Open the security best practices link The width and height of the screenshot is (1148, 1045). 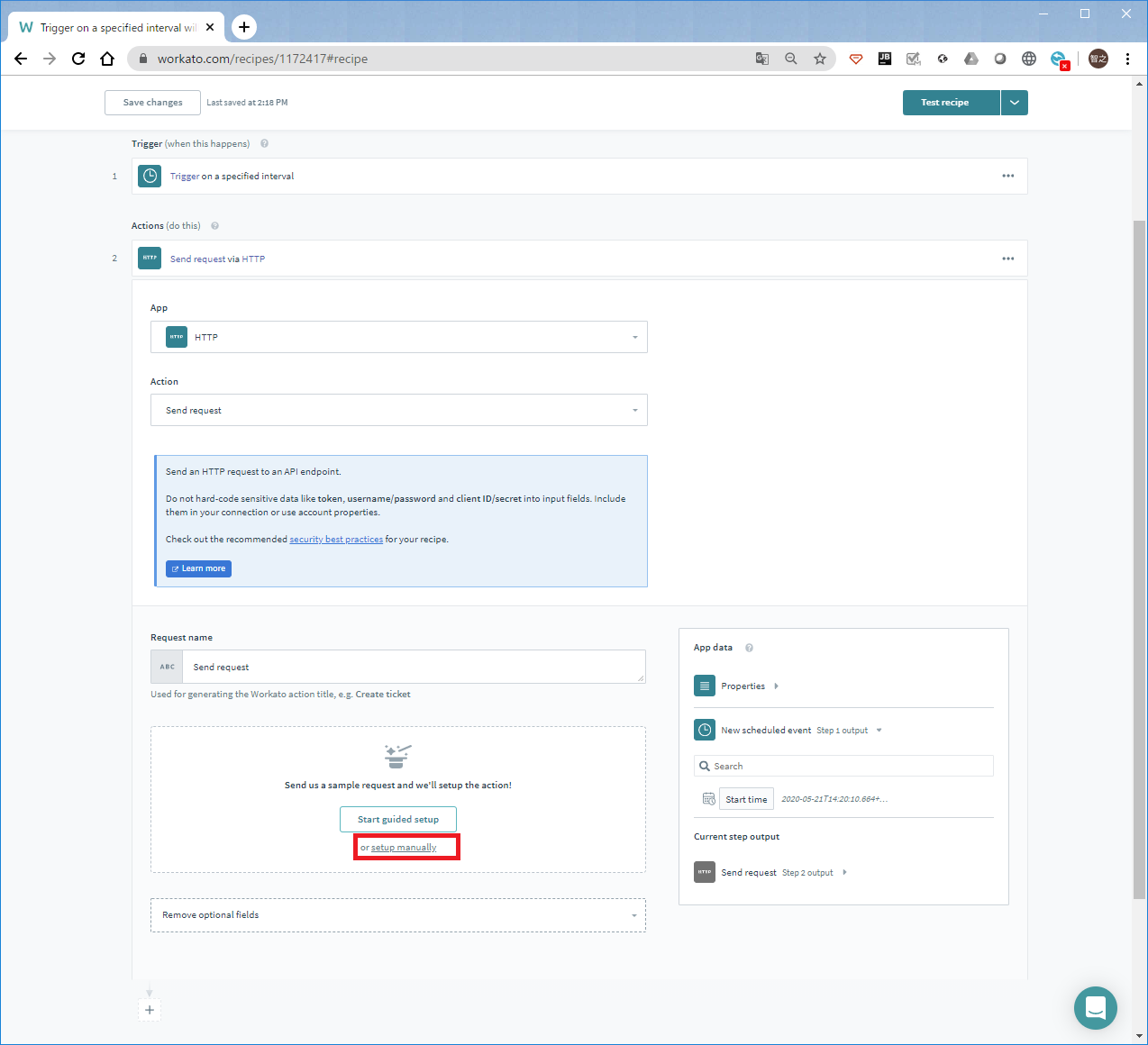click(x=336, y=540)
